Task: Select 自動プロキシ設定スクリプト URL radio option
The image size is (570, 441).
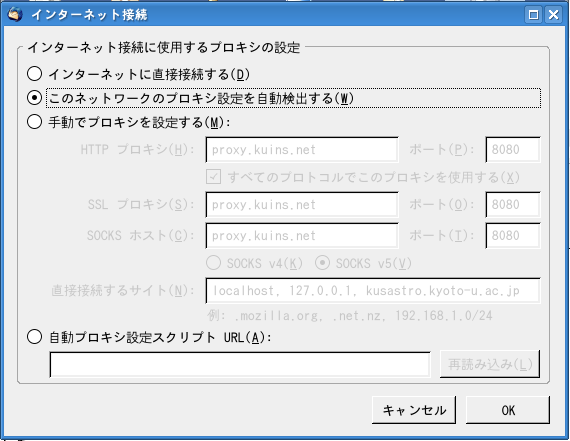Action: [x=35, y=337]
